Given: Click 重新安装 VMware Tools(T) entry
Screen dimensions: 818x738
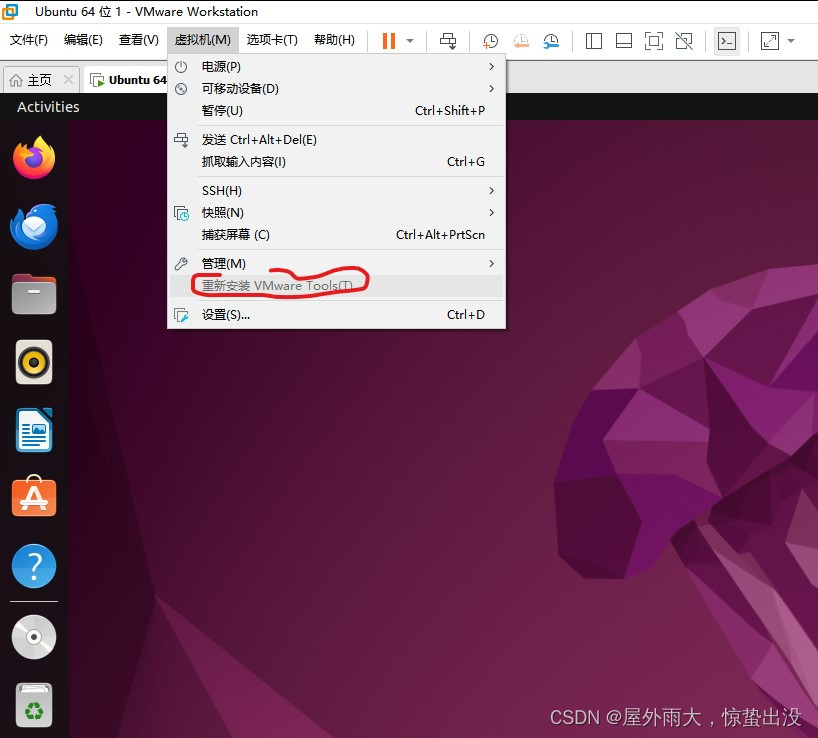Looking at the screenshot, I should click(x=336, y=286).
